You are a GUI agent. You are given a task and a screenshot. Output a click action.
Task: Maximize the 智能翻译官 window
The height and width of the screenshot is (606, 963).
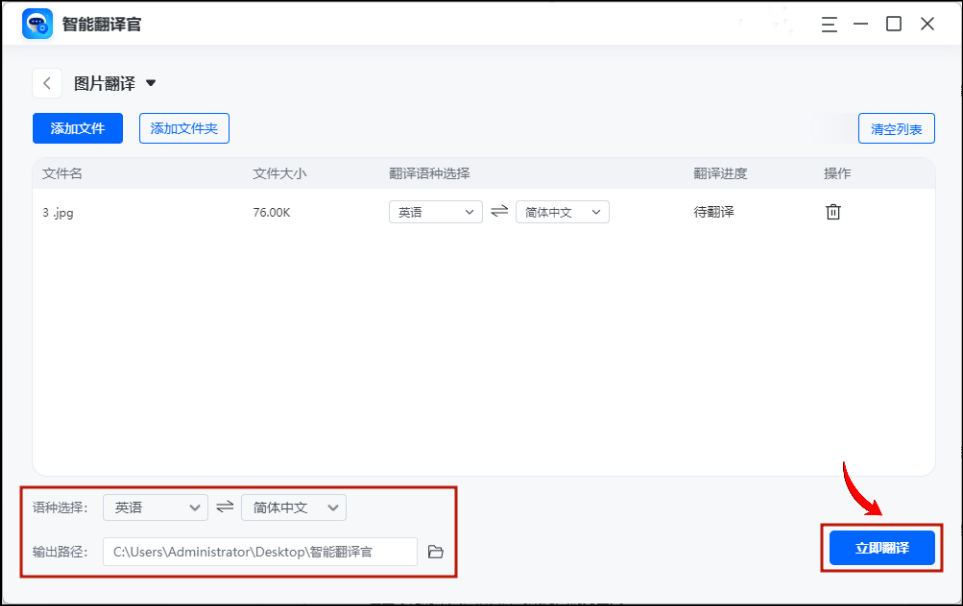point(894,24)
